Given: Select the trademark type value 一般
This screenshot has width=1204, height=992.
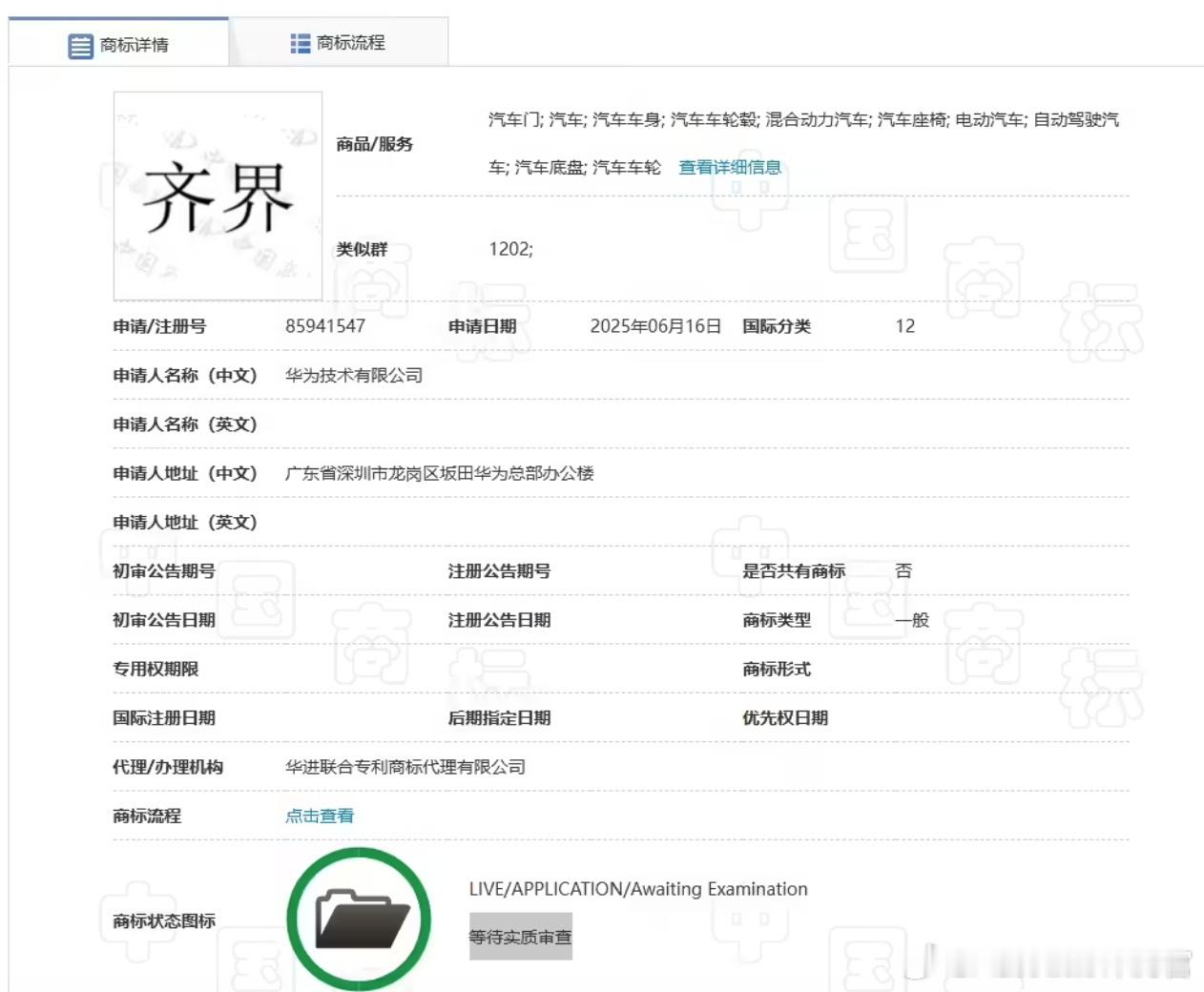Looking at the screenshot, I should (912, 620).
